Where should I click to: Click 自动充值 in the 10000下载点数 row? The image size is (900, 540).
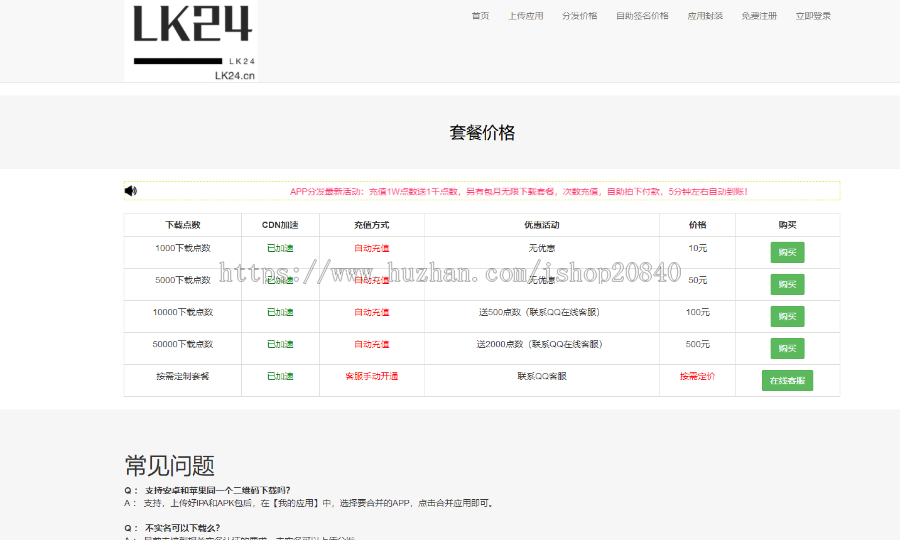372,312
